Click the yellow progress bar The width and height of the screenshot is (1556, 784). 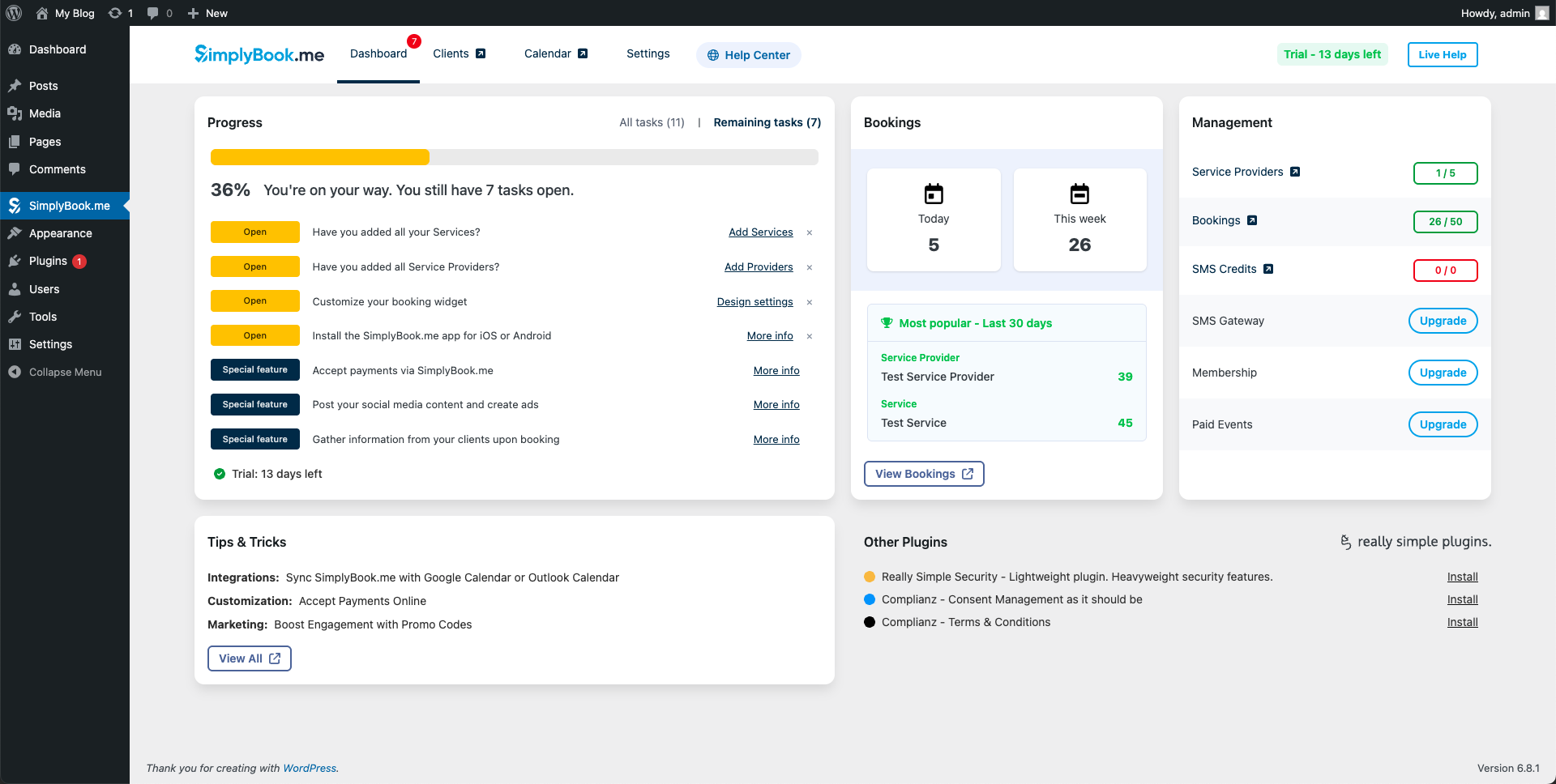point(320,157)
